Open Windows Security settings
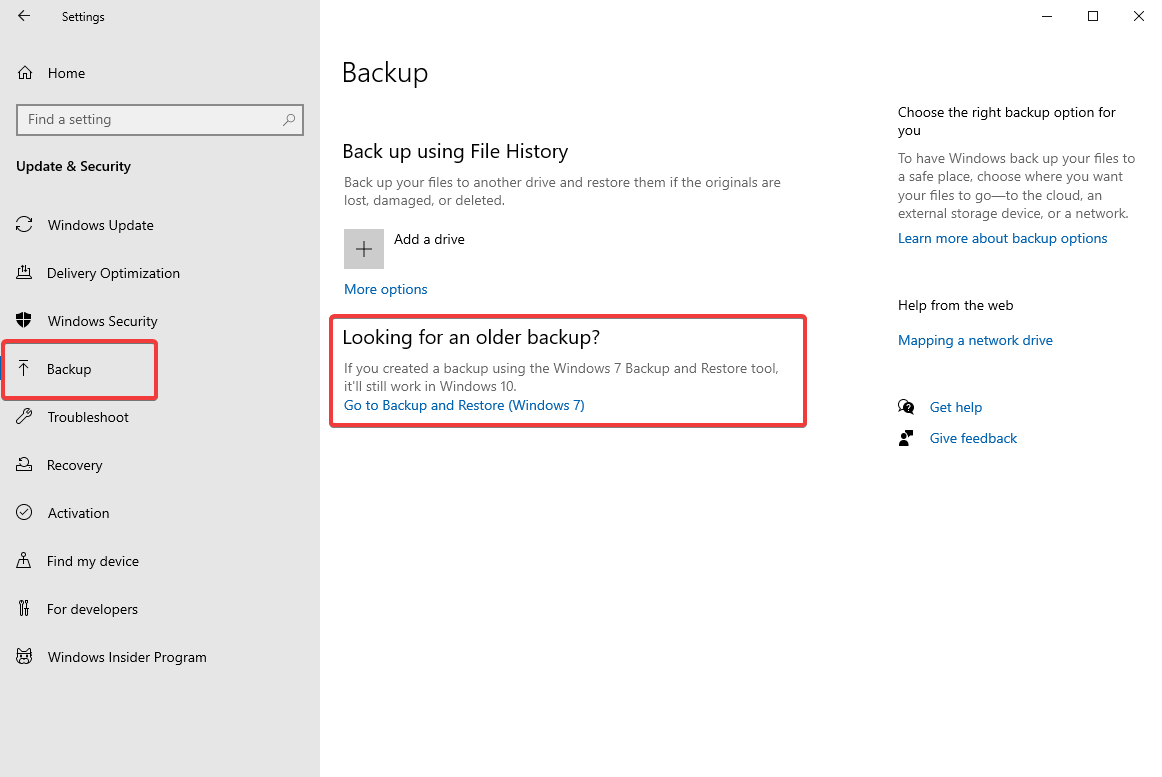Screen dimensions: 1162x777 tap(24, 321)
